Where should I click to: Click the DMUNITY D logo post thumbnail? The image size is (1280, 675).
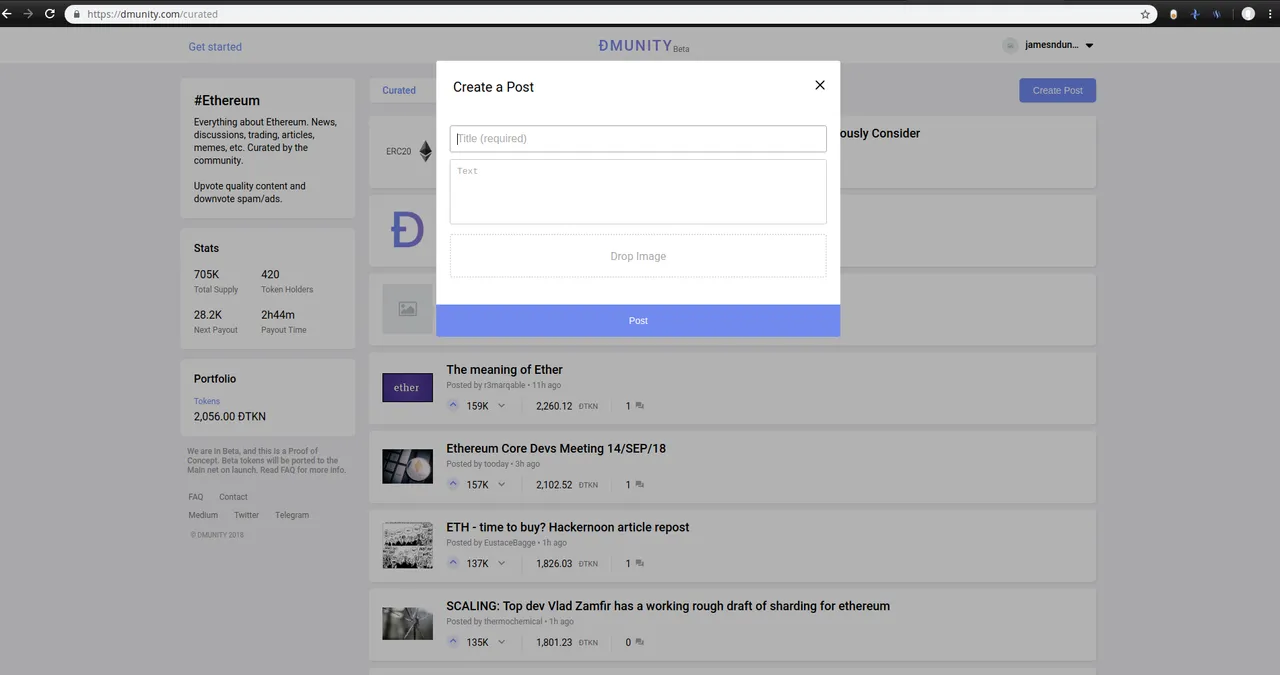(x=407, y=231)
